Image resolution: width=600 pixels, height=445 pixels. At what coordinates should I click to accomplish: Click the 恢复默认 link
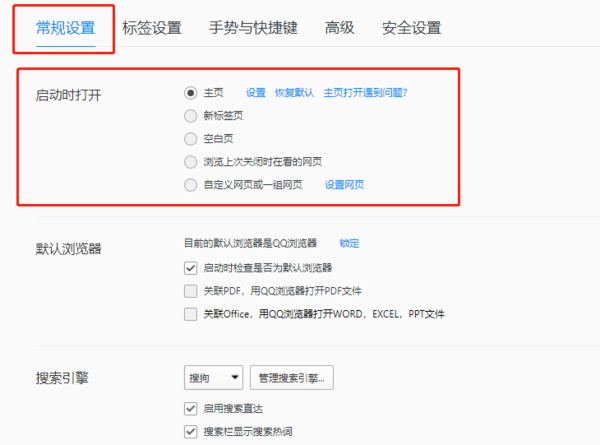[x=294, y=93]
